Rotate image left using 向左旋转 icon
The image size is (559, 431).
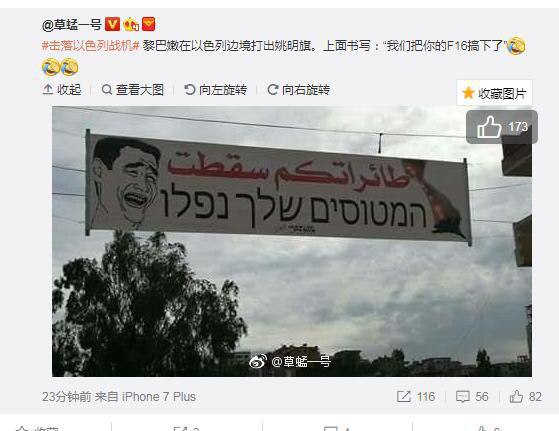point(190,89)
